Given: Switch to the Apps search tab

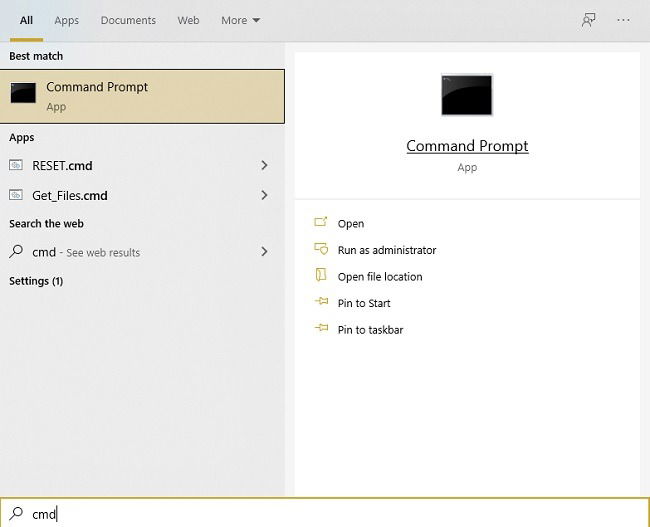Looking at the screenshot, I should tap(66, 20).
